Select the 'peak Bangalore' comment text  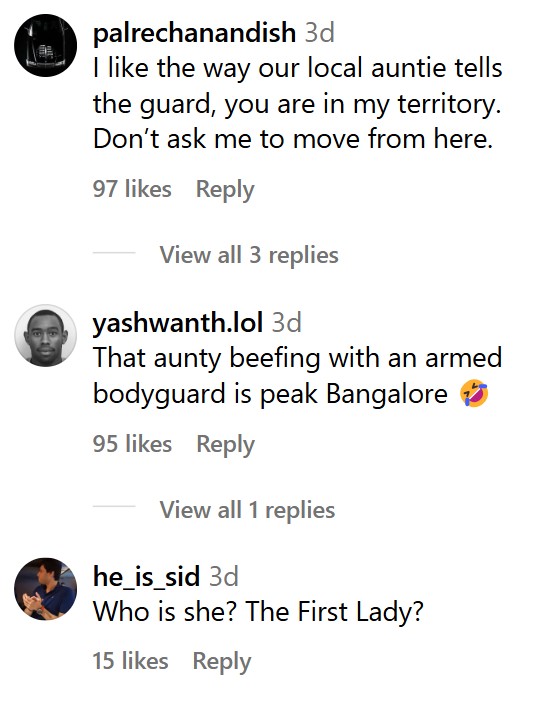point(298,375)
